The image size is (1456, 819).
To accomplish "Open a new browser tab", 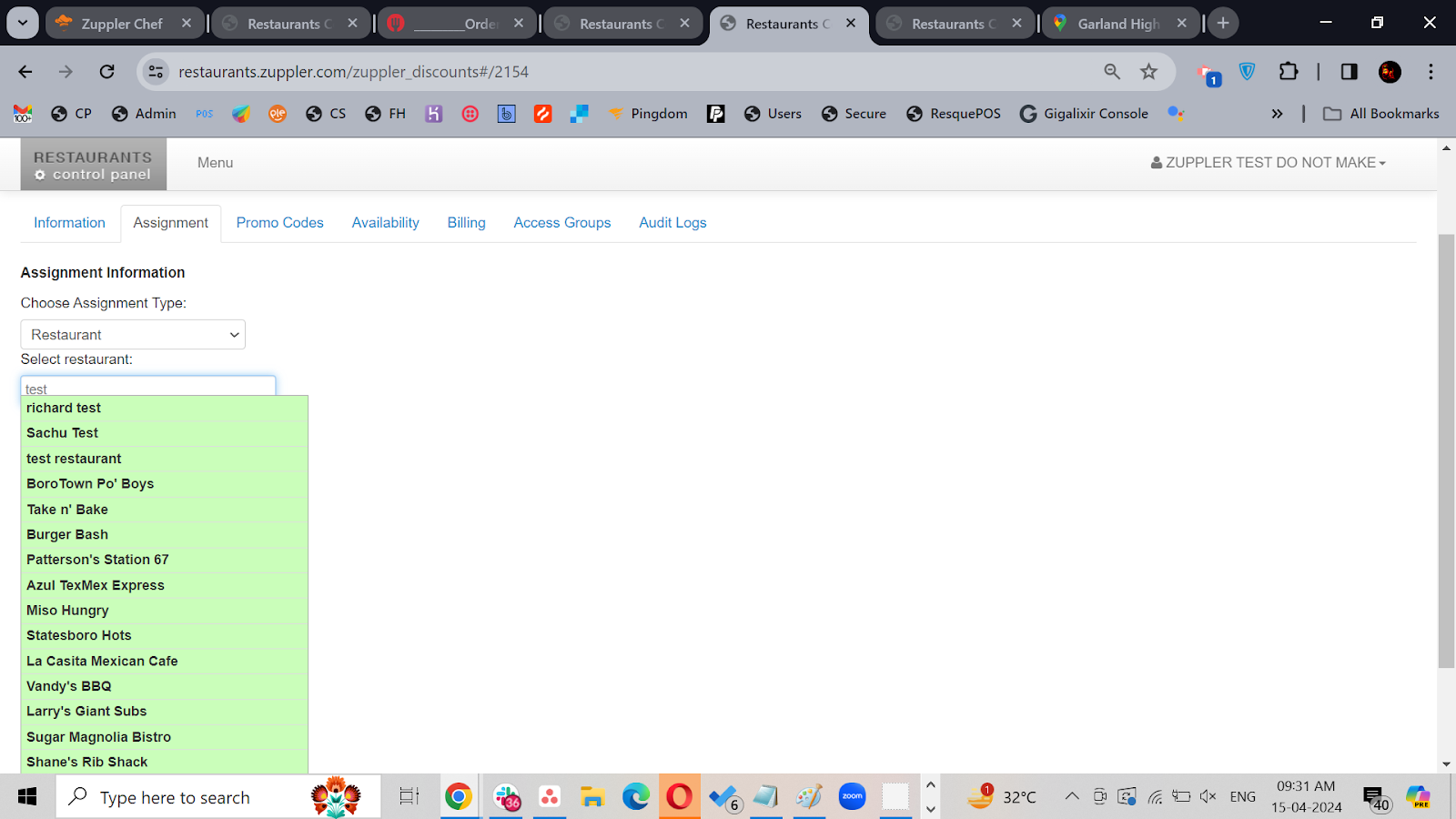I will pyautogui.click(x=1223, y=24).
